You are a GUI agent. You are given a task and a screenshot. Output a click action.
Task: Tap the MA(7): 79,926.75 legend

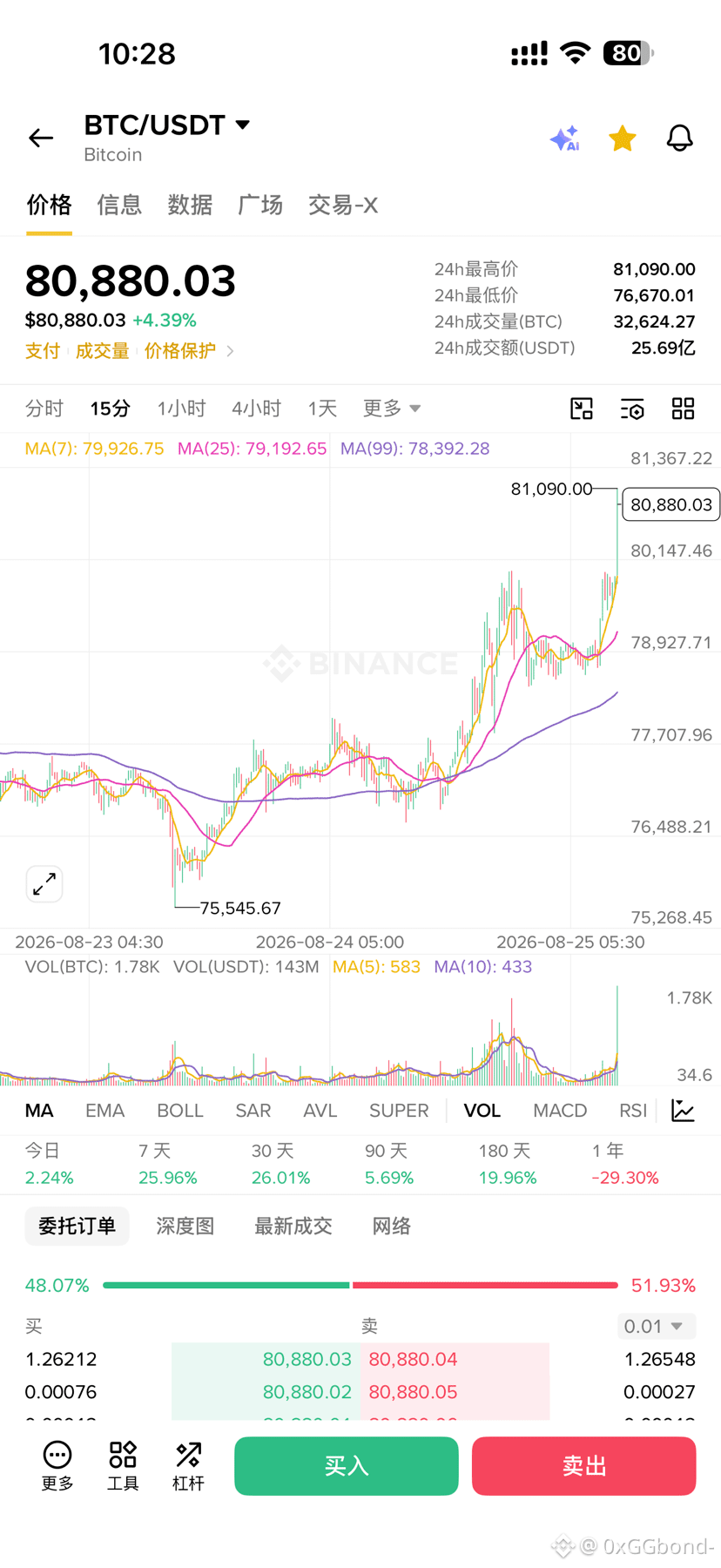[x=94, y=449]
